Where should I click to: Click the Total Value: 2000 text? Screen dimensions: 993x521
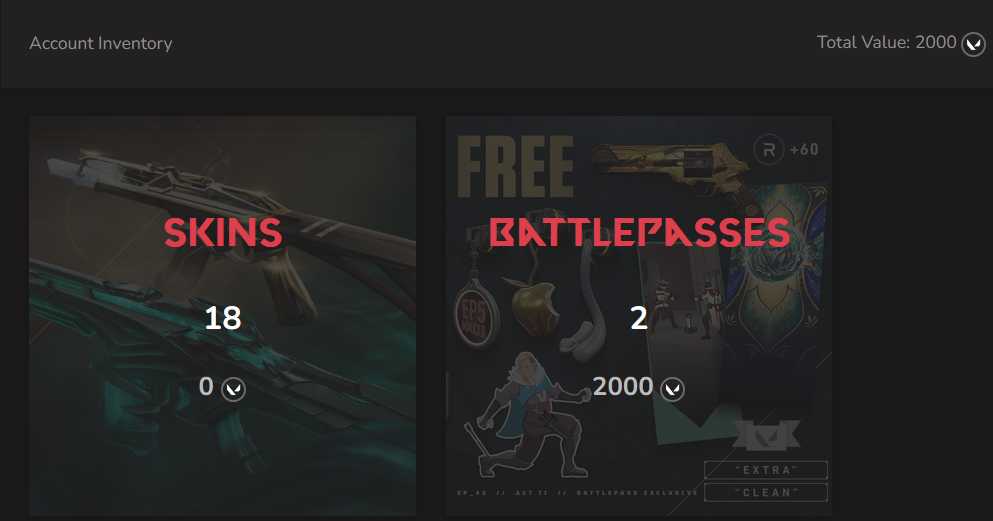click(887, 42)
